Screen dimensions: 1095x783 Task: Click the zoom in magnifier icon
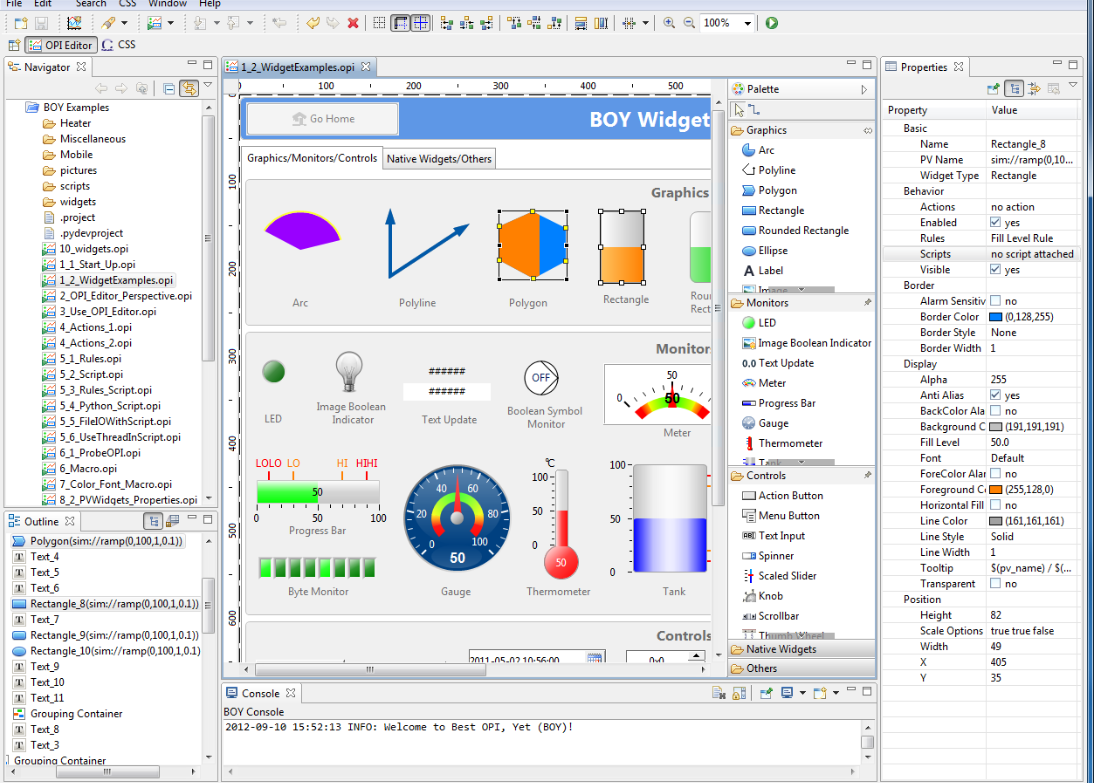tap(669, 23)
